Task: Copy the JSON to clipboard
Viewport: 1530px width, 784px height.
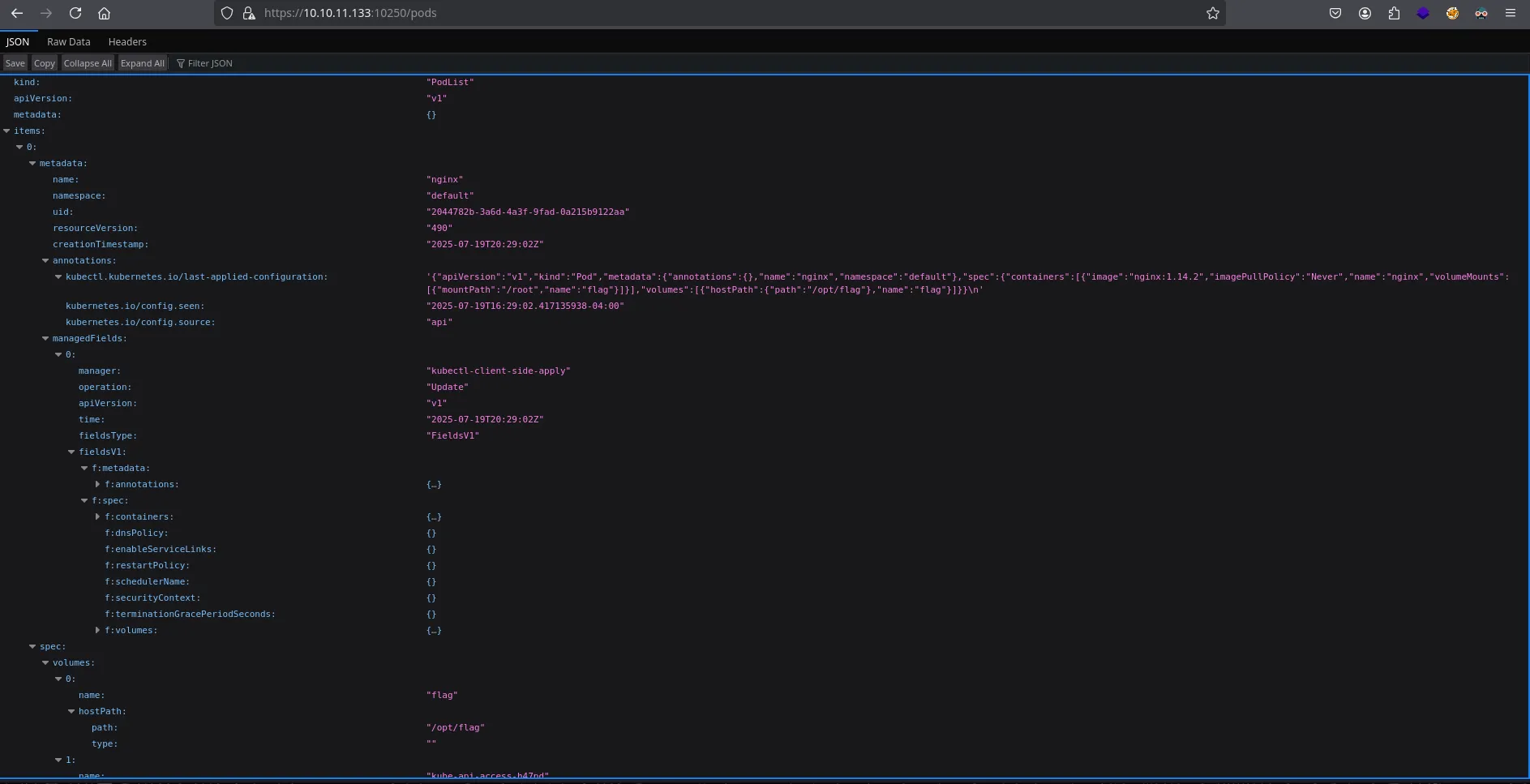Action: pyautogui.click(x=45, y=63)
